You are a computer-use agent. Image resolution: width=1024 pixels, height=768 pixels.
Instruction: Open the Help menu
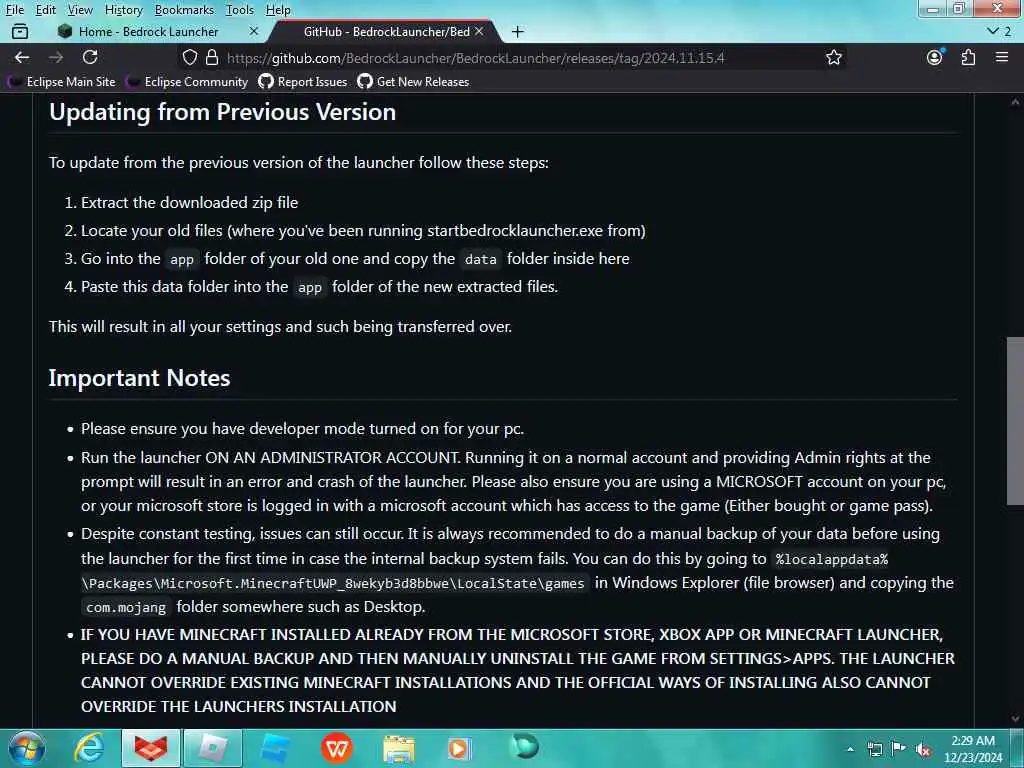[x=278, y=10]
